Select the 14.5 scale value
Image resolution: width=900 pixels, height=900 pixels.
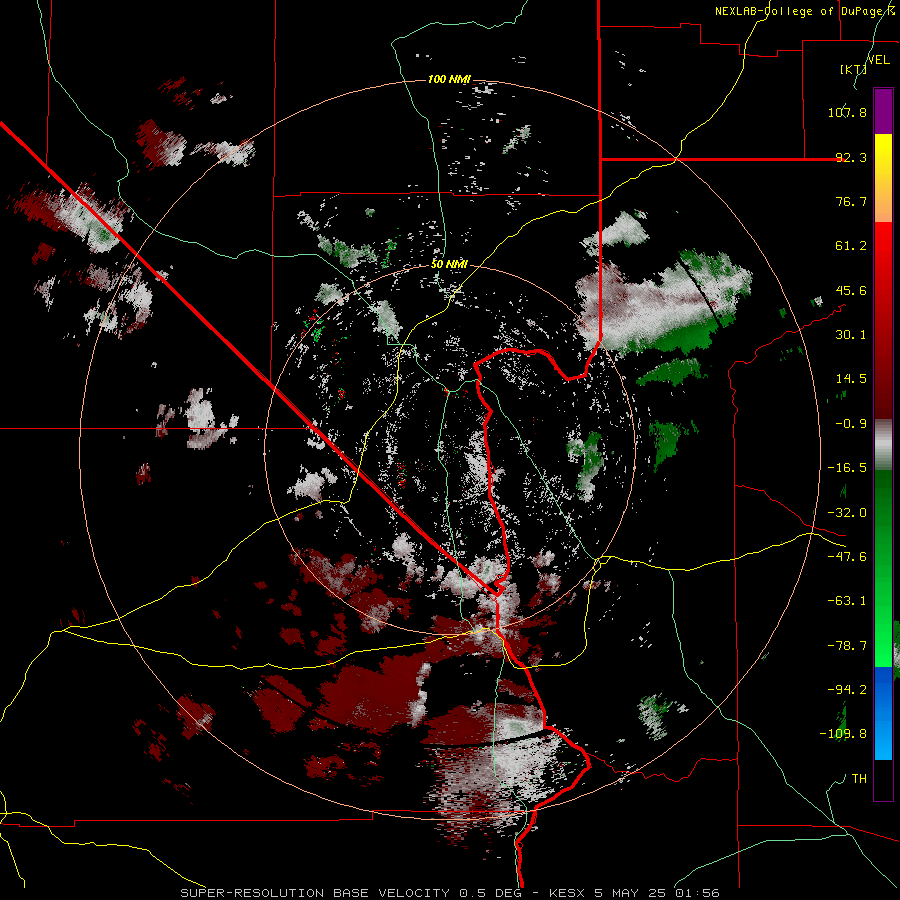coord(851,379)
